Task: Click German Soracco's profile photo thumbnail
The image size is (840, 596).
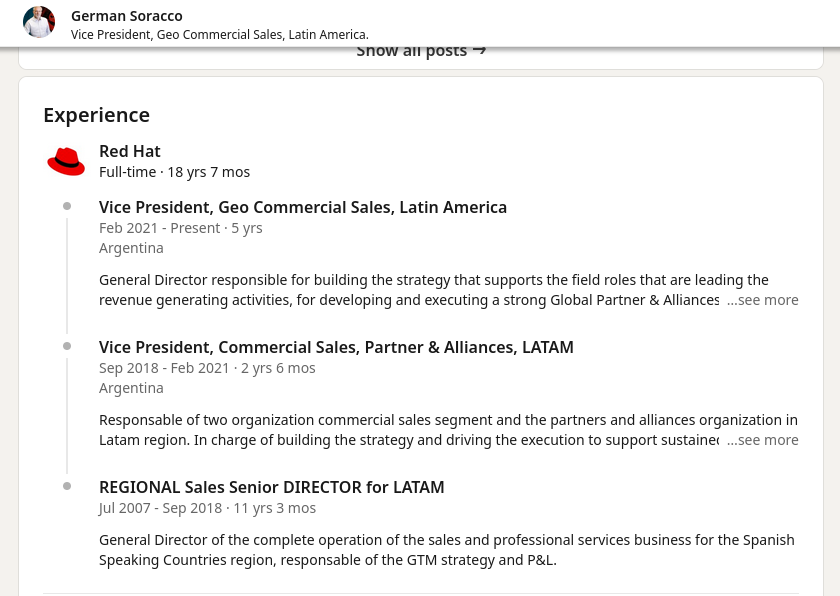Action: coord(39,22)
